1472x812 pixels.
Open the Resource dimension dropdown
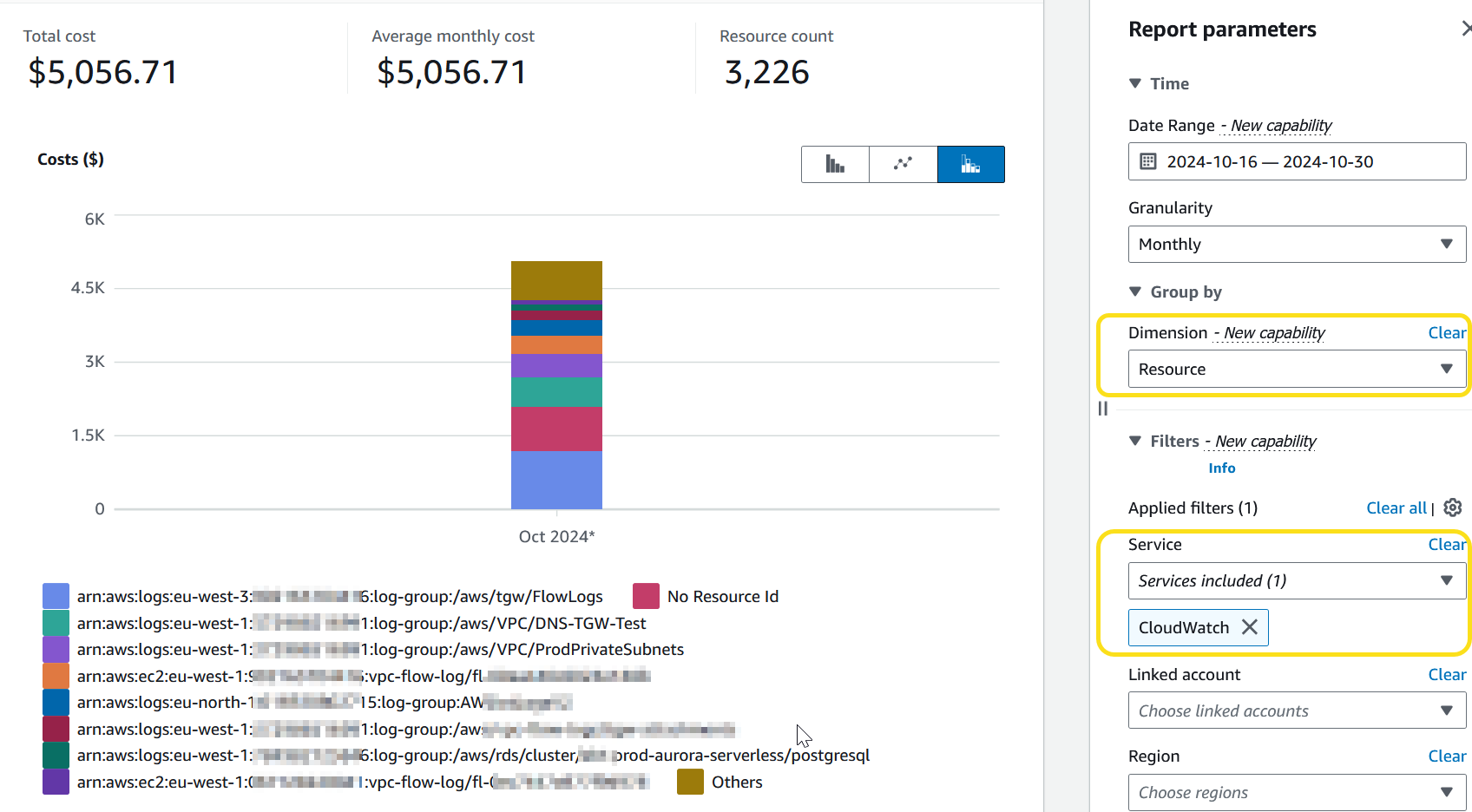[1295, 369]
